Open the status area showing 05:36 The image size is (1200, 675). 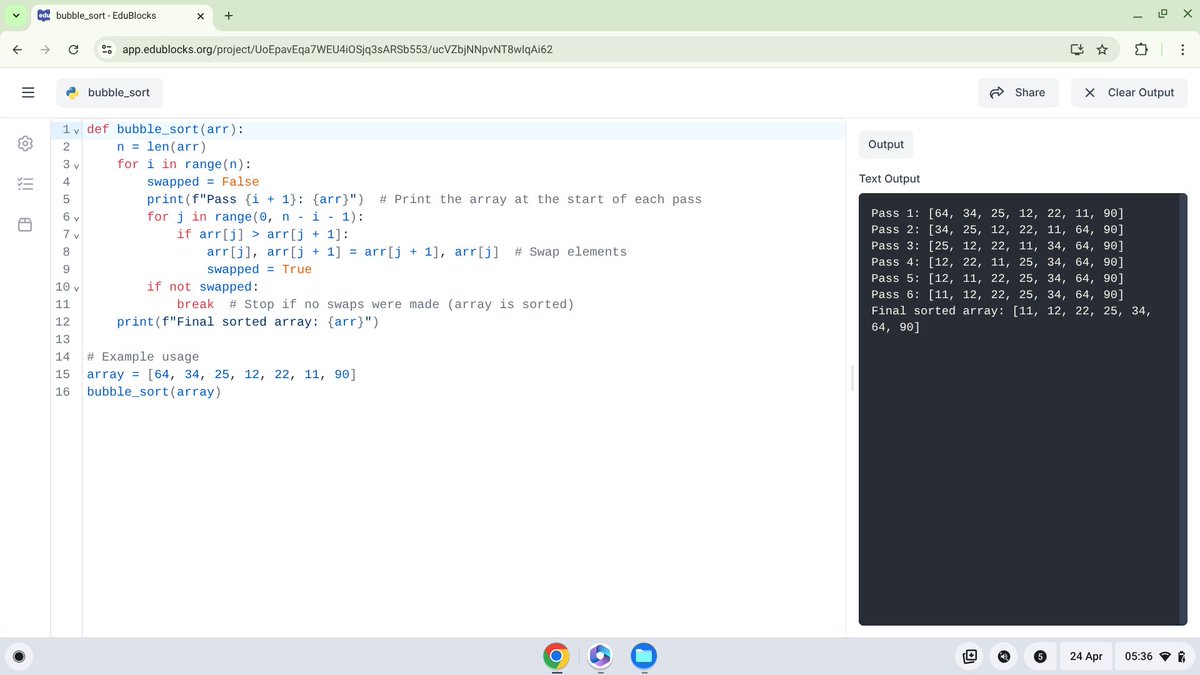coord(1155,656)
